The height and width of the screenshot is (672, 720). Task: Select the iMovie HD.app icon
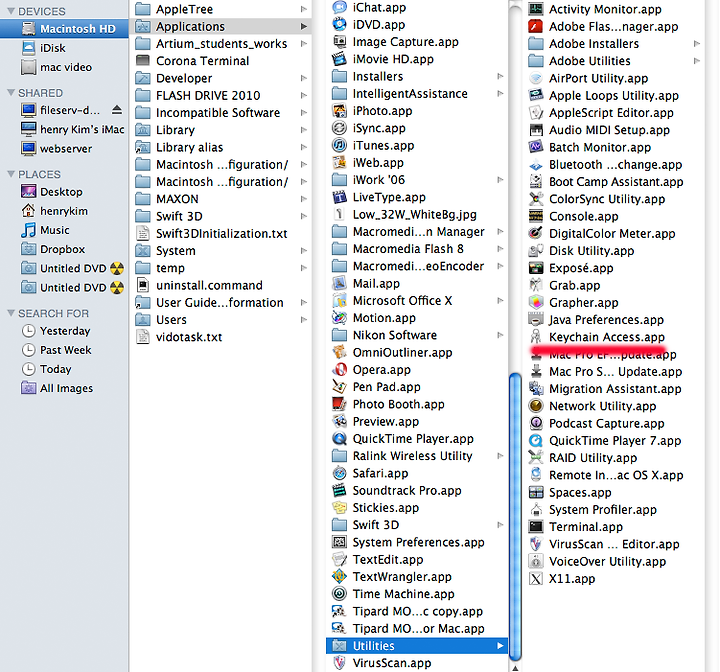pos(339,59)
